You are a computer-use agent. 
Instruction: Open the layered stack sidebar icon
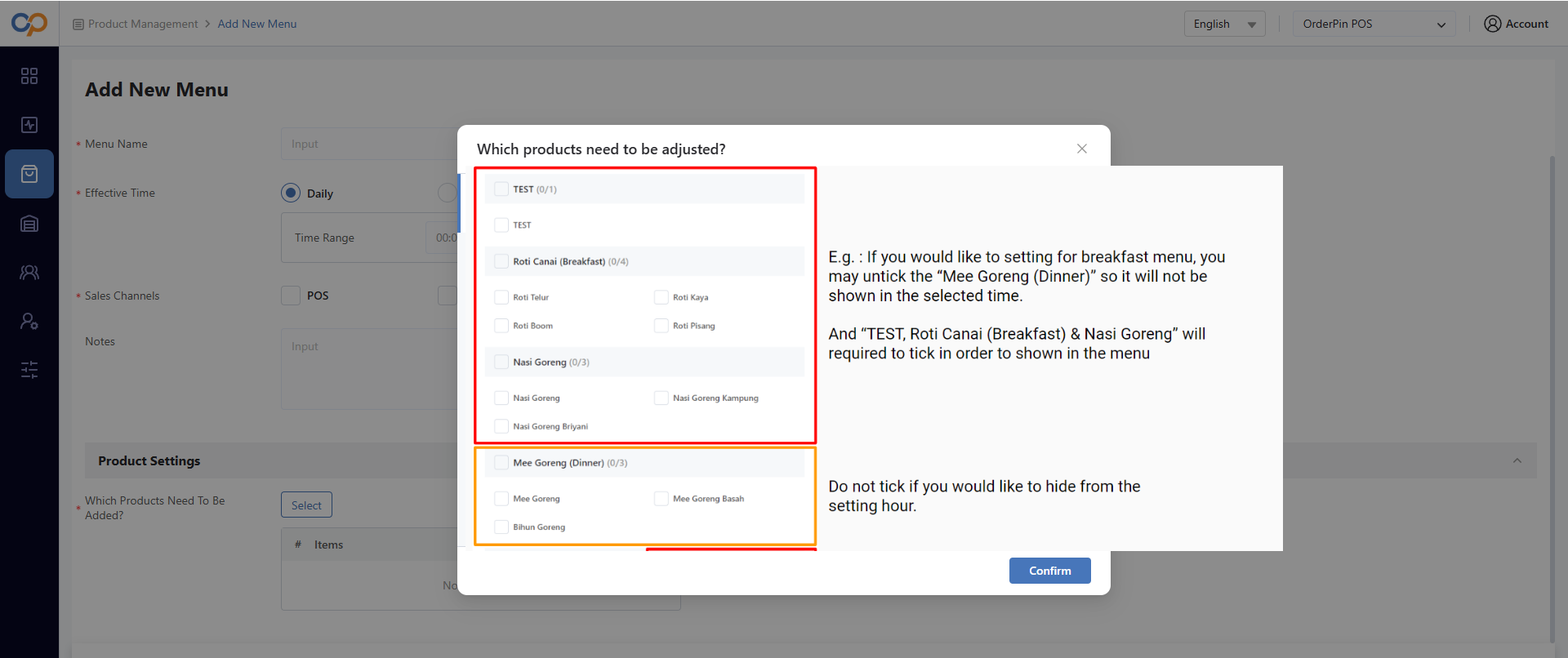pyautogui.click(x=29, y=223)
